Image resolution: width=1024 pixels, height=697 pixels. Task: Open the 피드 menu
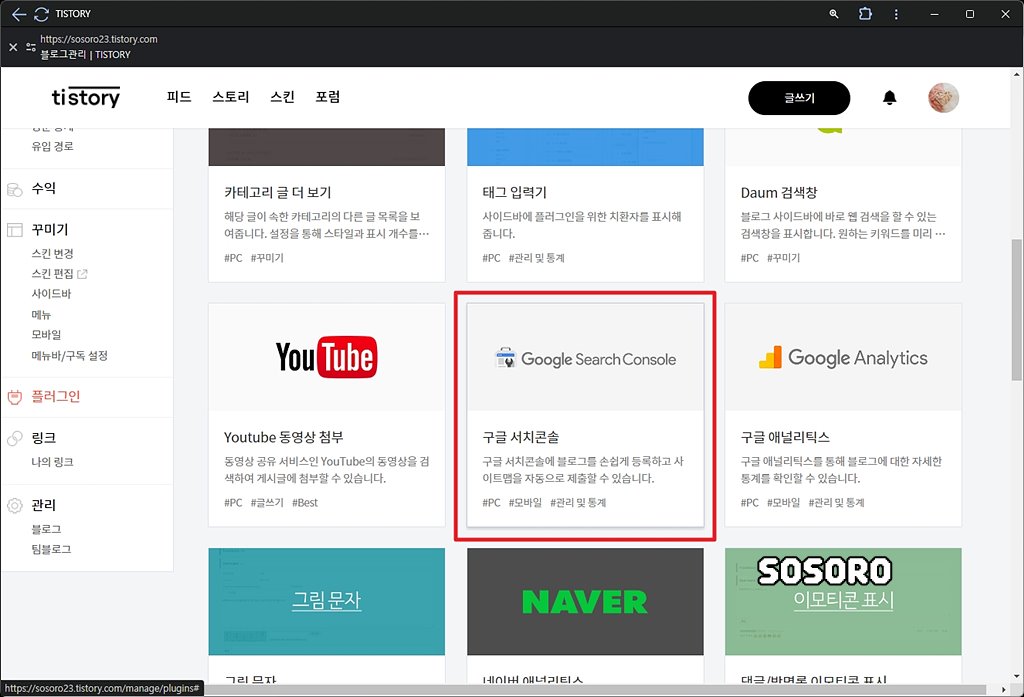[179, 97]
